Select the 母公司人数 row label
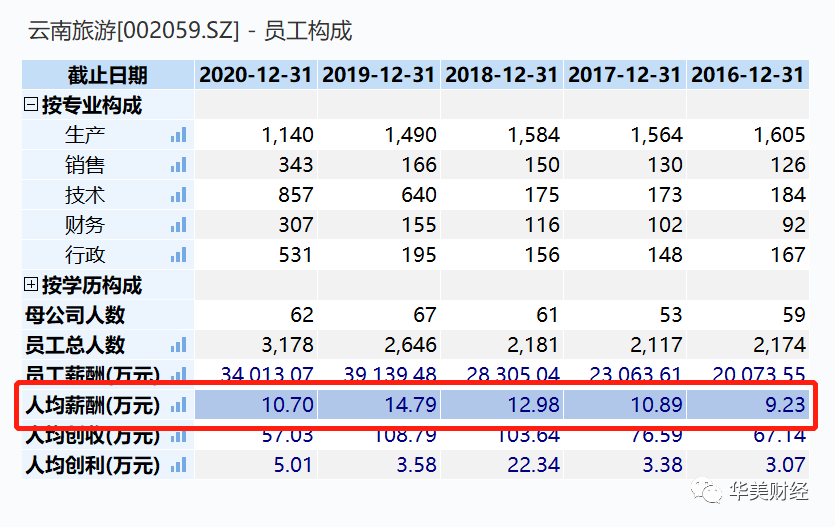 point(75,315)
